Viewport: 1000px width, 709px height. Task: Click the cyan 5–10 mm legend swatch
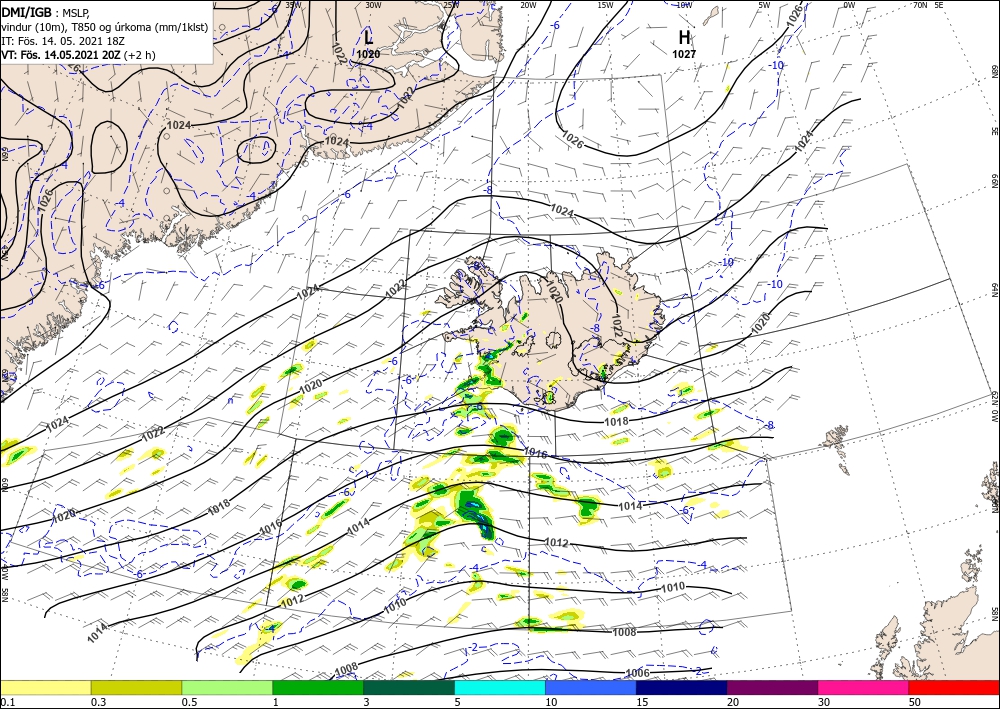500,688
